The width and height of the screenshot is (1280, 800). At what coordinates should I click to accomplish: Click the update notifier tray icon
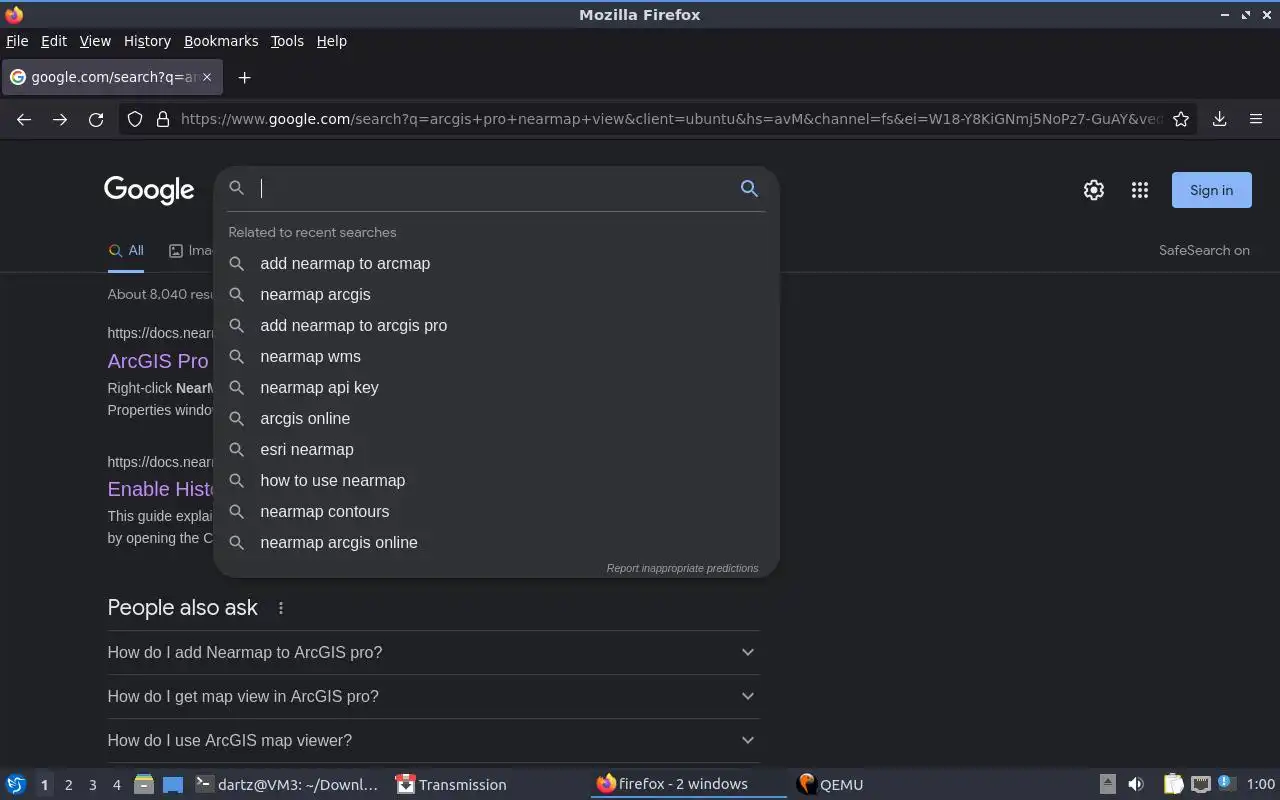[x=1227, y=784]
